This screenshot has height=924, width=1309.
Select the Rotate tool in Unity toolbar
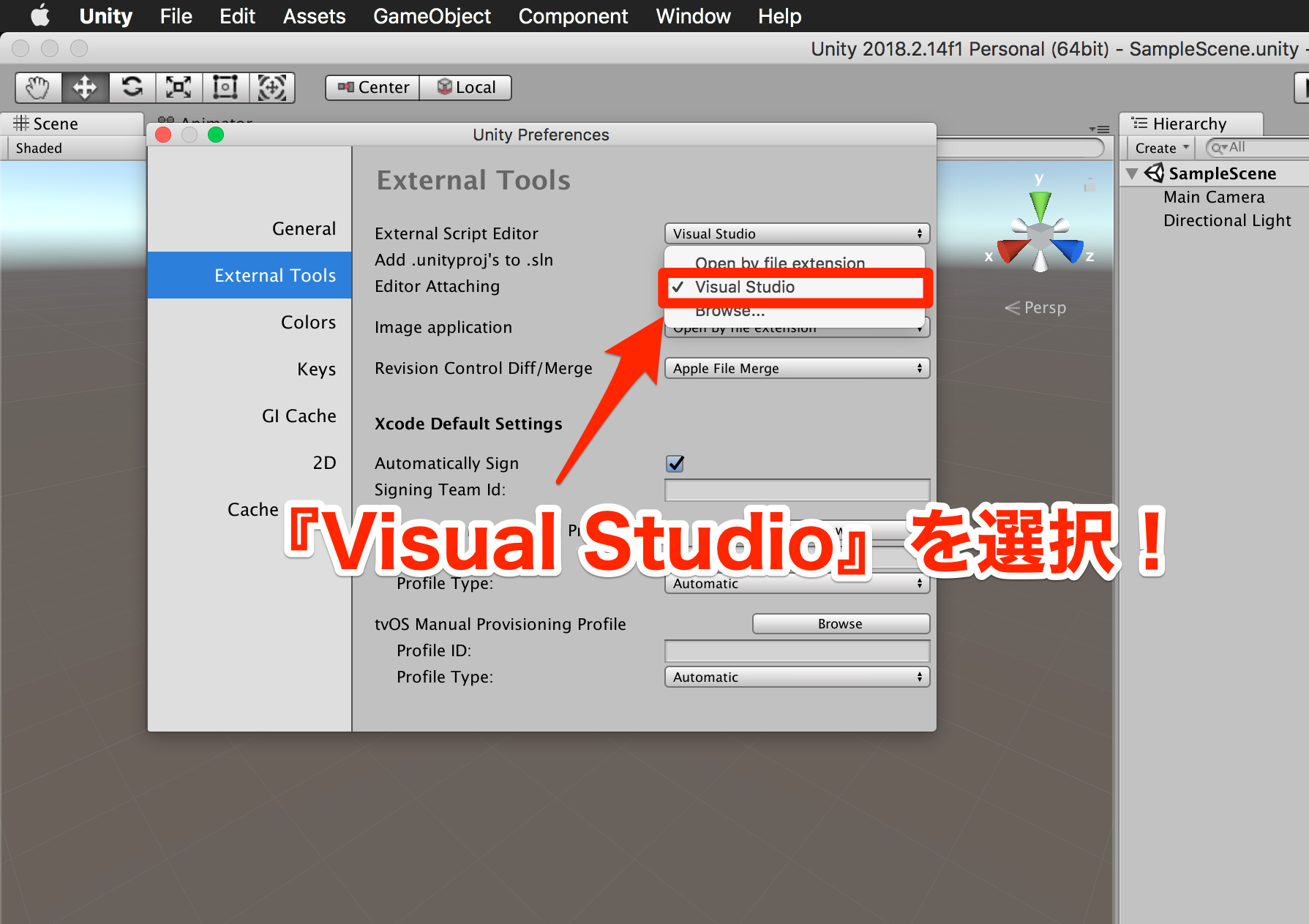[132, 88]
